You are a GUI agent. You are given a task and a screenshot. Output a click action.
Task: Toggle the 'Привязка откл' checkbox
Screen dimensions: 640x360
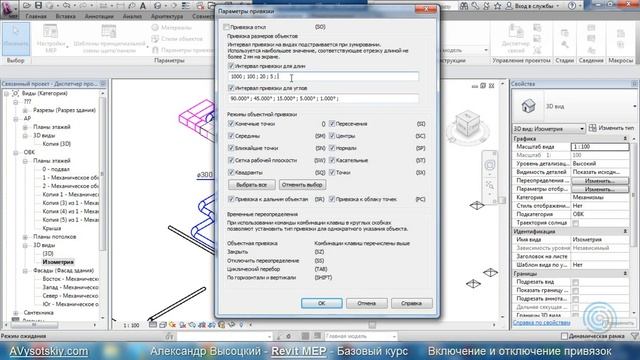[x=227, y=27]
